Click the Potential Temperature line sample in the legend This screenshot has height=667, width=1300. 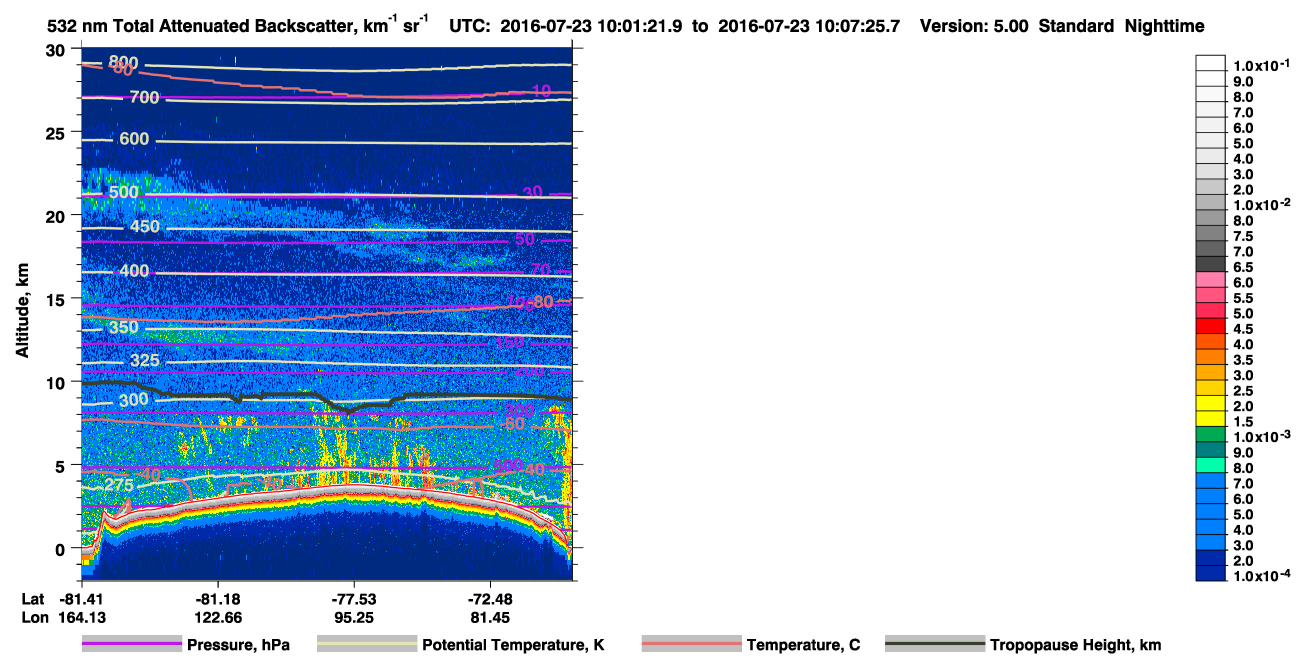366,645
